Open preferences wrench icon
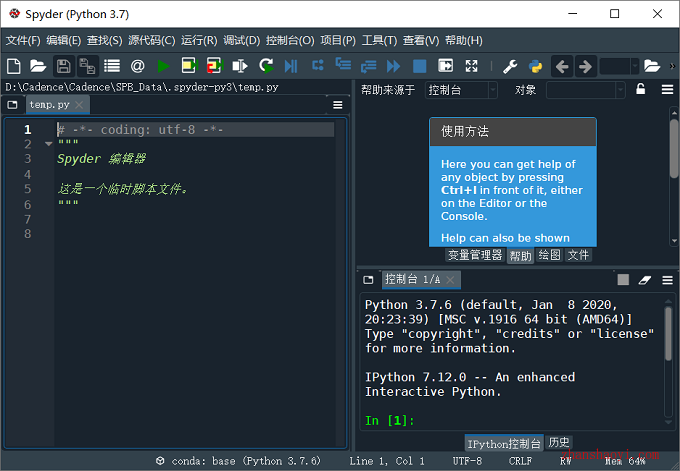 pyautogui.click(x=510, y=66)
